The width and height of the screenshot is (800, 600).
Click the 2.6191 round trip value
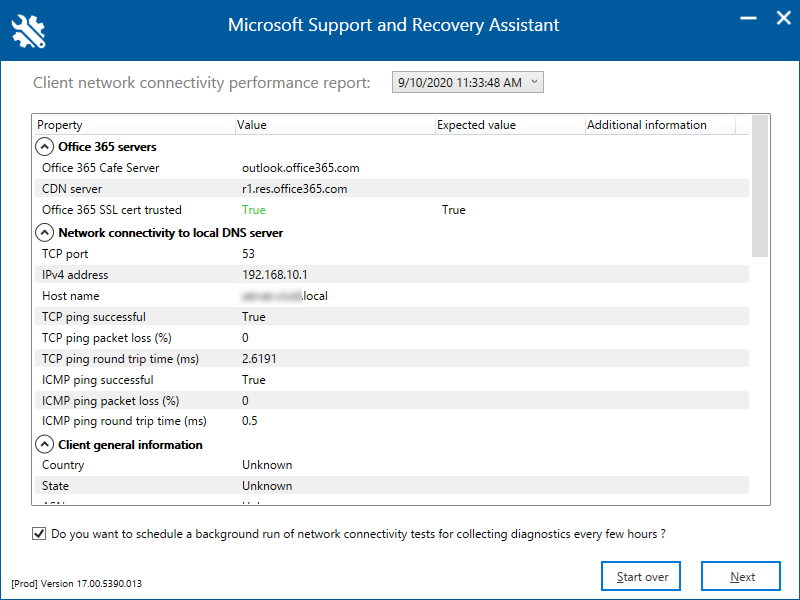click(x=259, y=359)
